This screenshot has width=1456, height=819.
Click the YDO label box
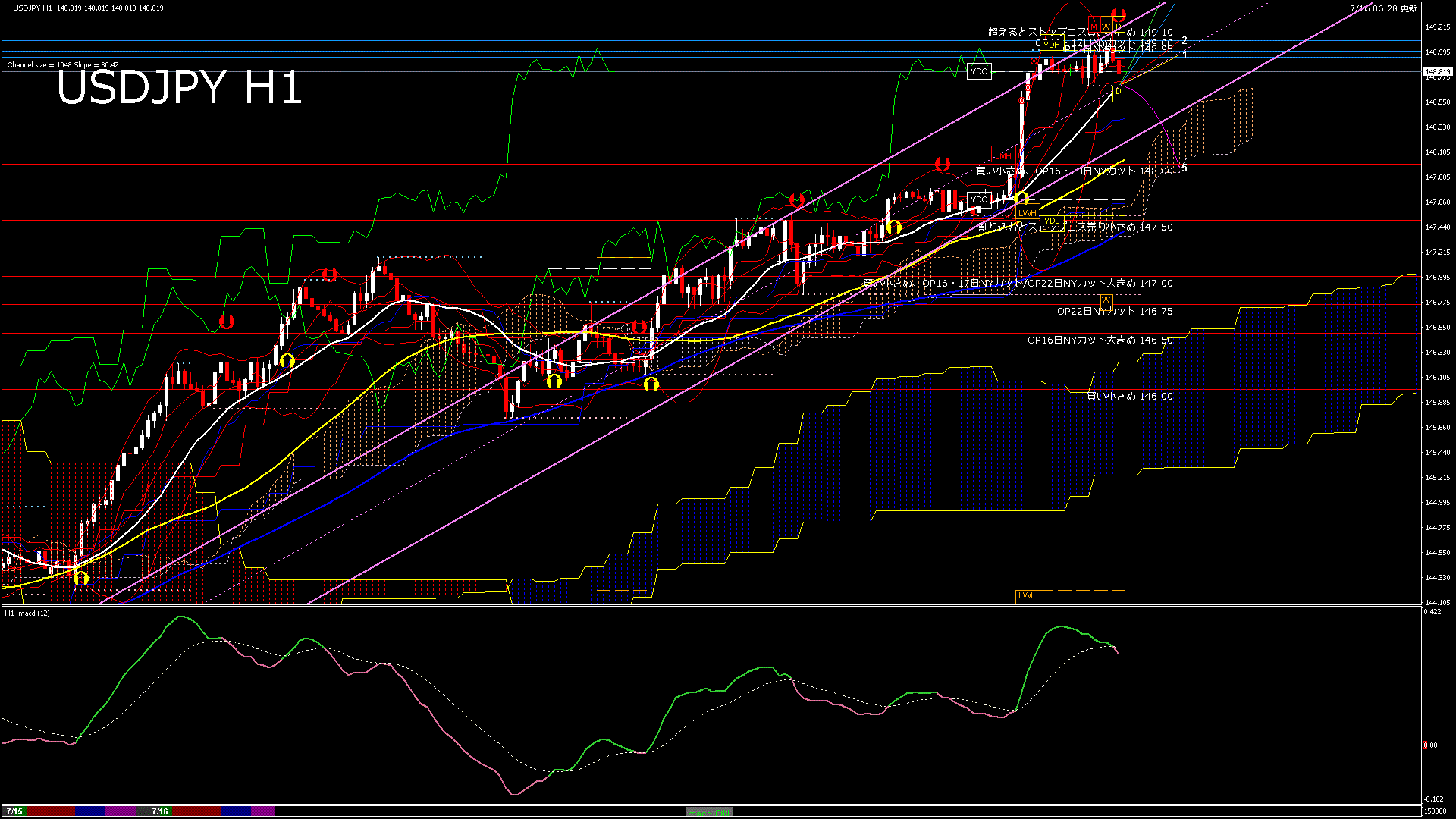(x=979, y=200)
